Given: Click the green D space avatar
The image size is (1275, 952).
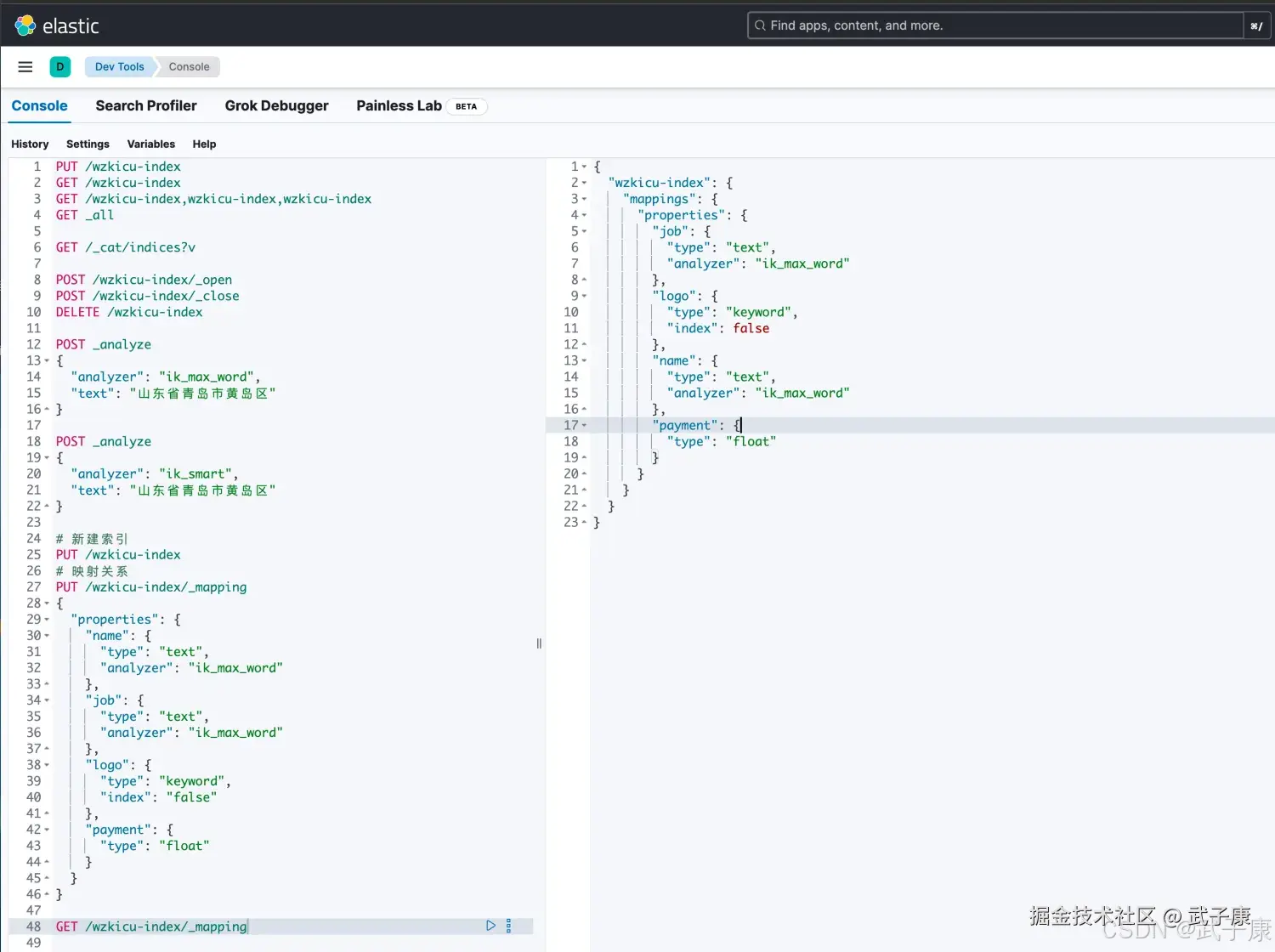Looking at the screenshot, I should tap(60, 67).
